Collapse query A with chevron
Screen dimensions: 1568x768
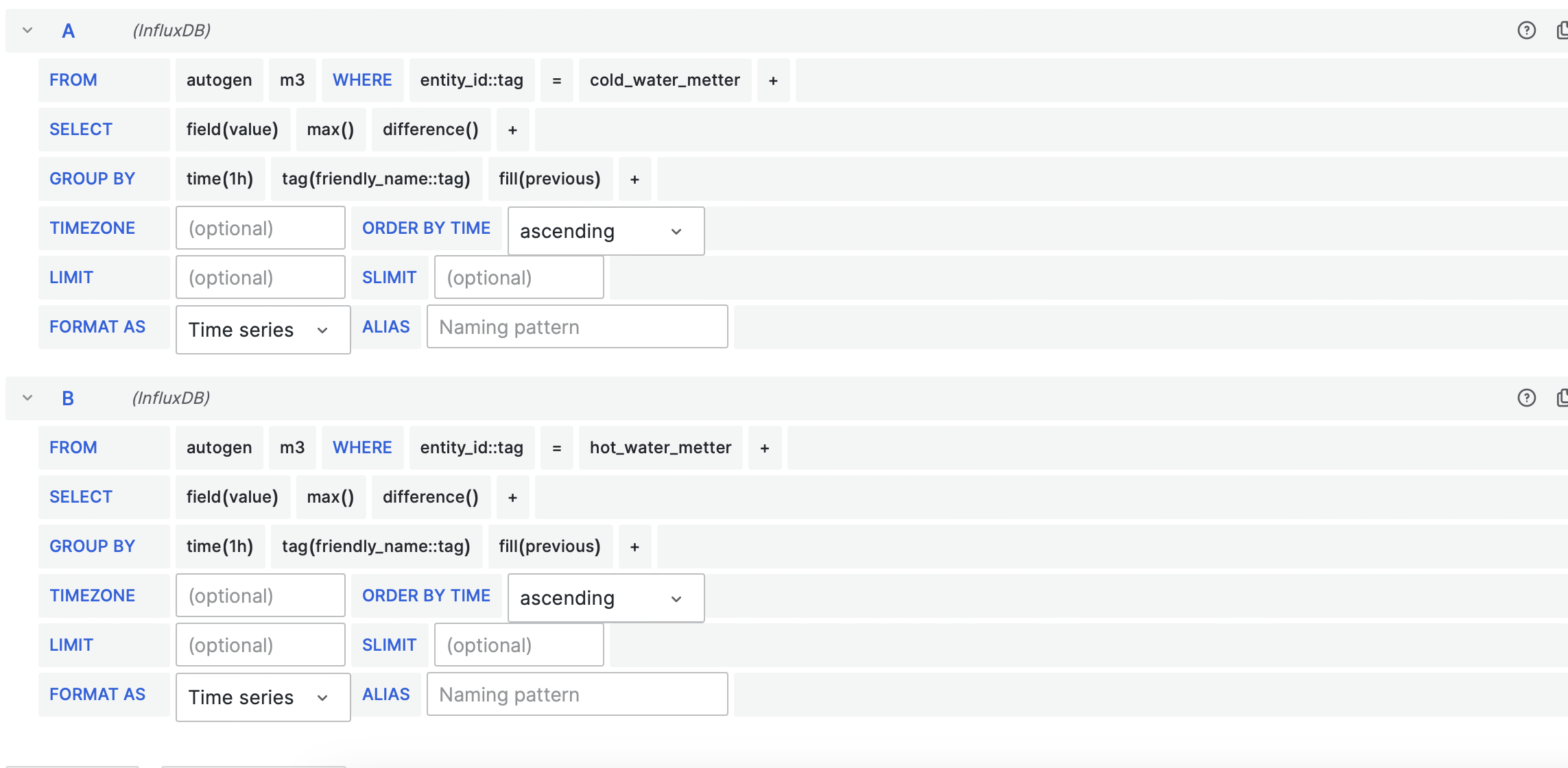coord(27,30)
